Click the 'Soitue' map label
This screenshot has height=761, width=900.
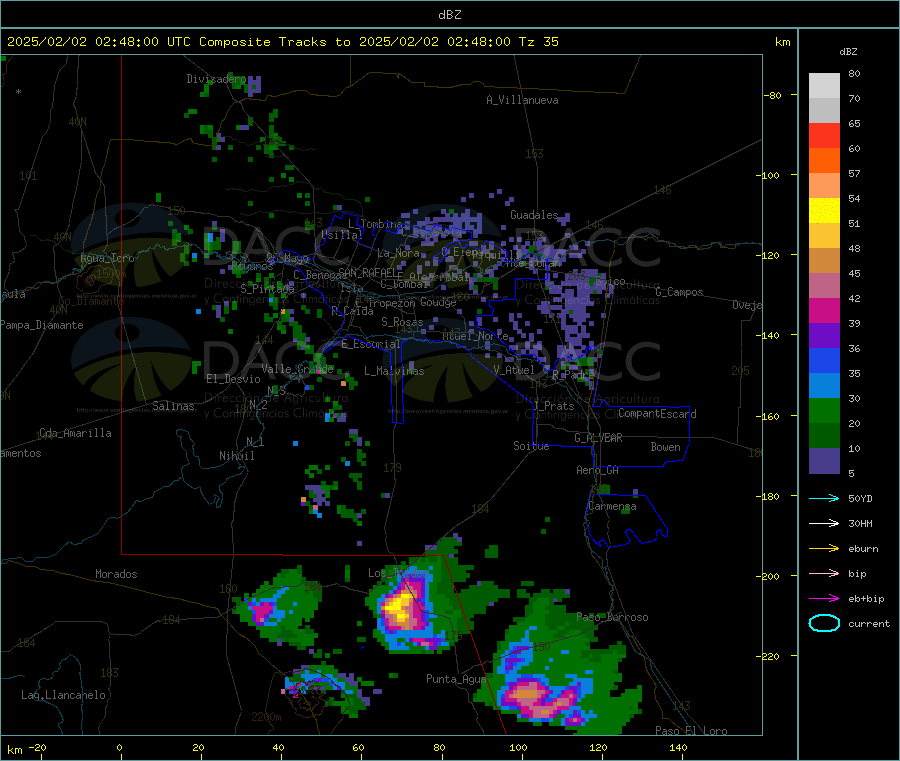click(x=531, y=446)
